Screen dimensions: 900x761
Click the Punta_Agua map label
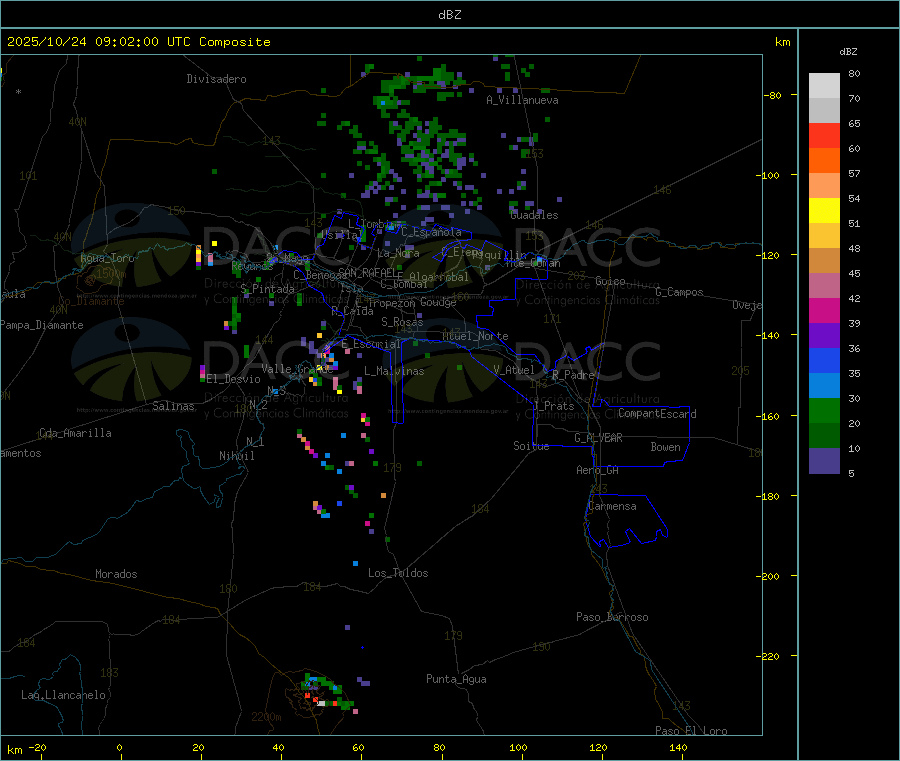point(456,679)
